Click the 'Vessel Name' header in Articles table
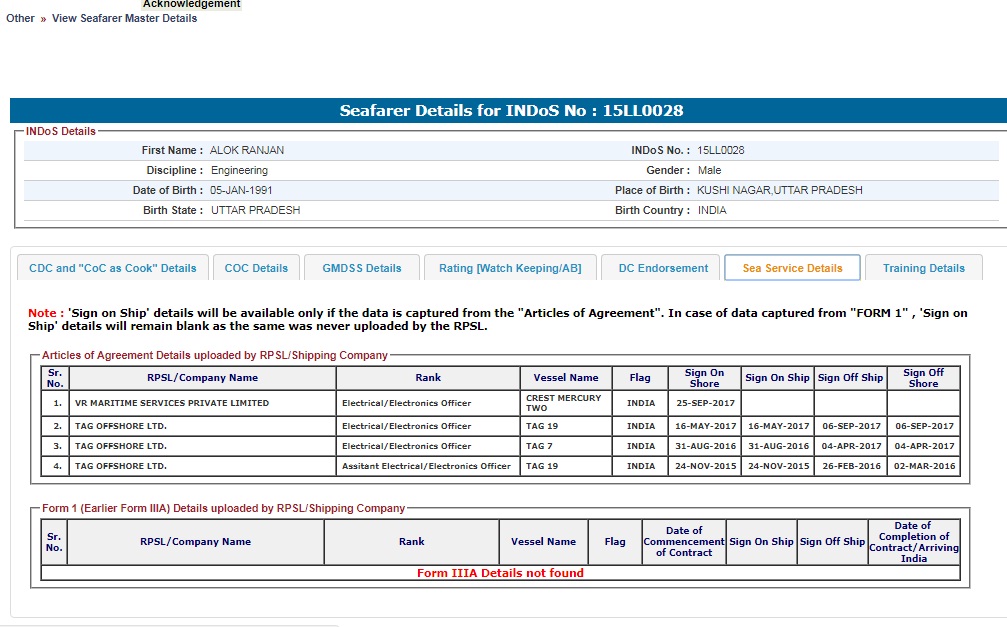1007x627 pixels. pyautogui.click(x=566, y=378)
